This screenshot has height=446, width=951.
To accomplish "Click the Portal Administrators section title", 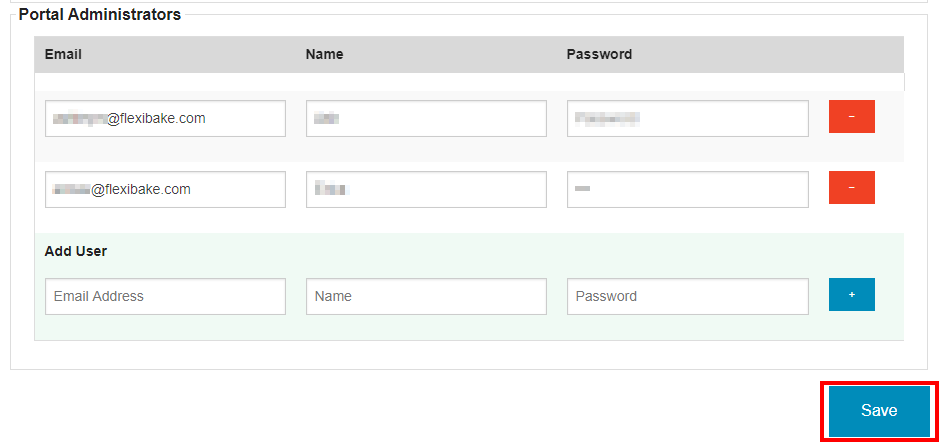I will click(x=100, y=15).
